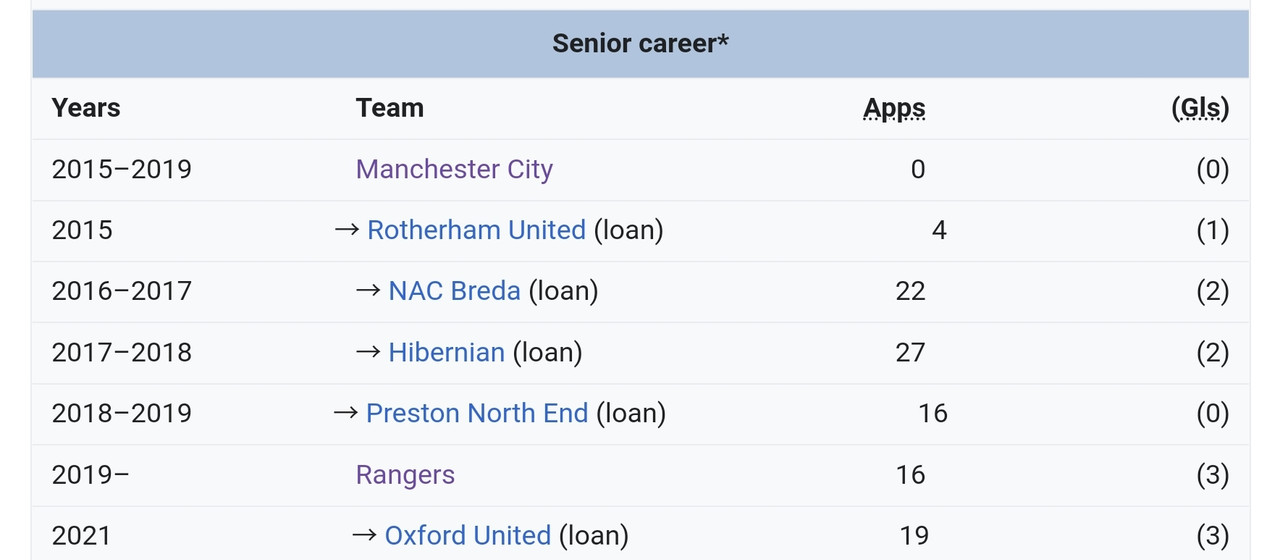The height and width of the screenshot is (560, 1280).
Task: Select the 2018–2019 years cell
Action: [x=121, y=413]
